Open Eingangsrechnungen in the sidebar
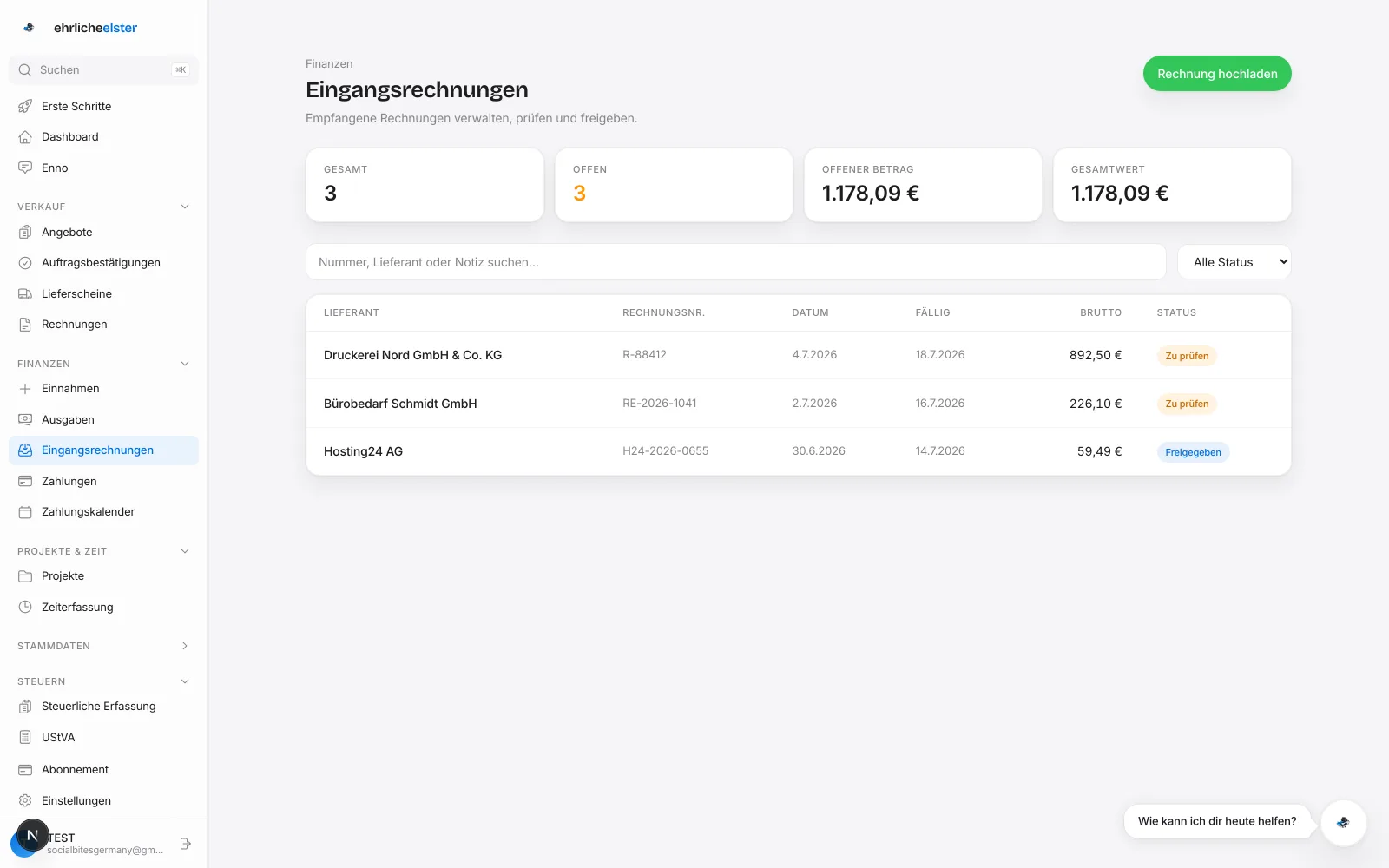The image size is (1389, 868). tap(103, 450)
